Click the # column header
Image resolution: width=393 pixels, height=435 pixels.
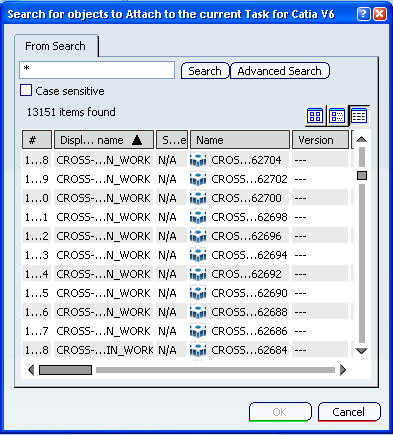point(37,140)
